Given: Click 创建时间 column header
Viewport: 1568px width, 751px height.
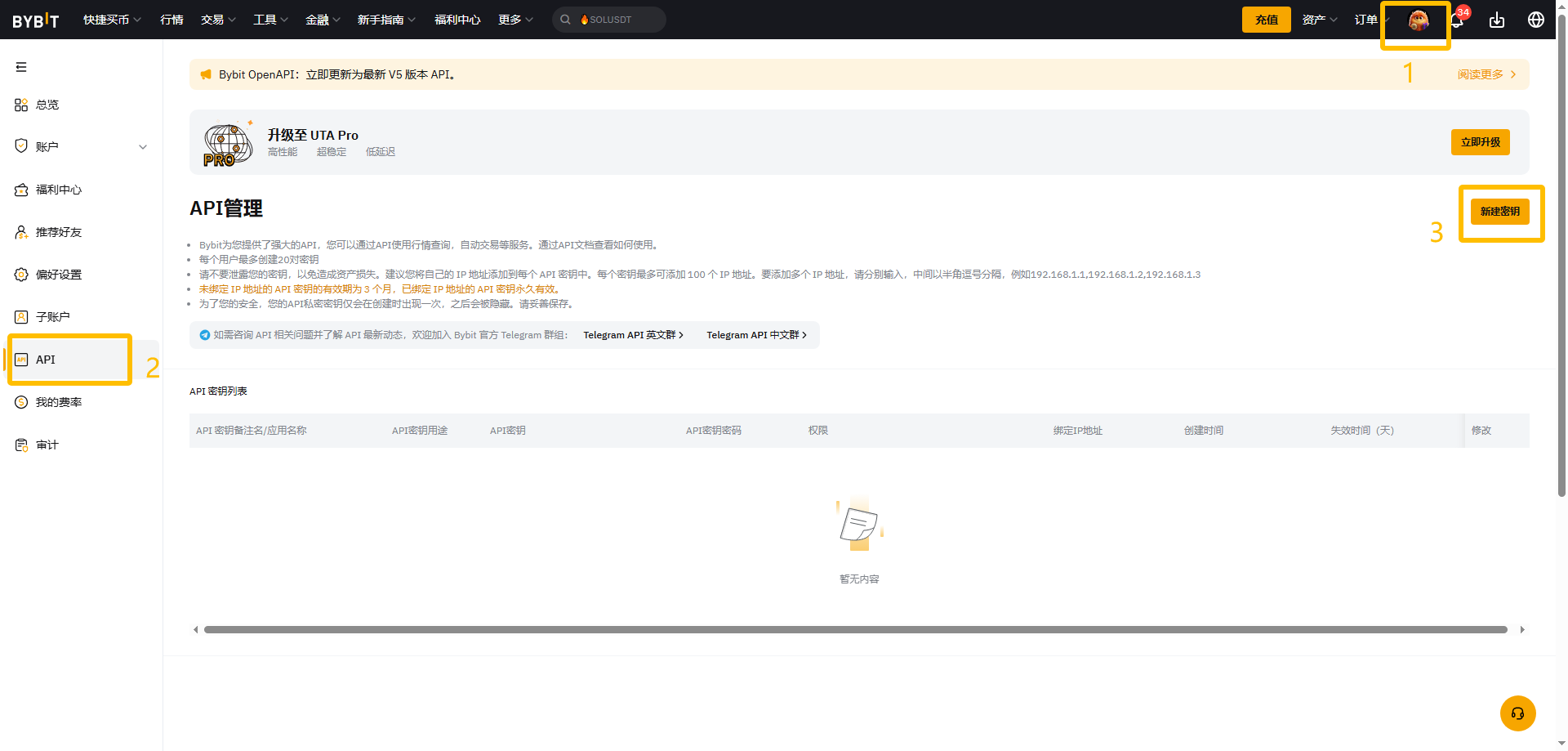Looking at the screenshot, I should pyautogui.click(x=1204, y=431).
